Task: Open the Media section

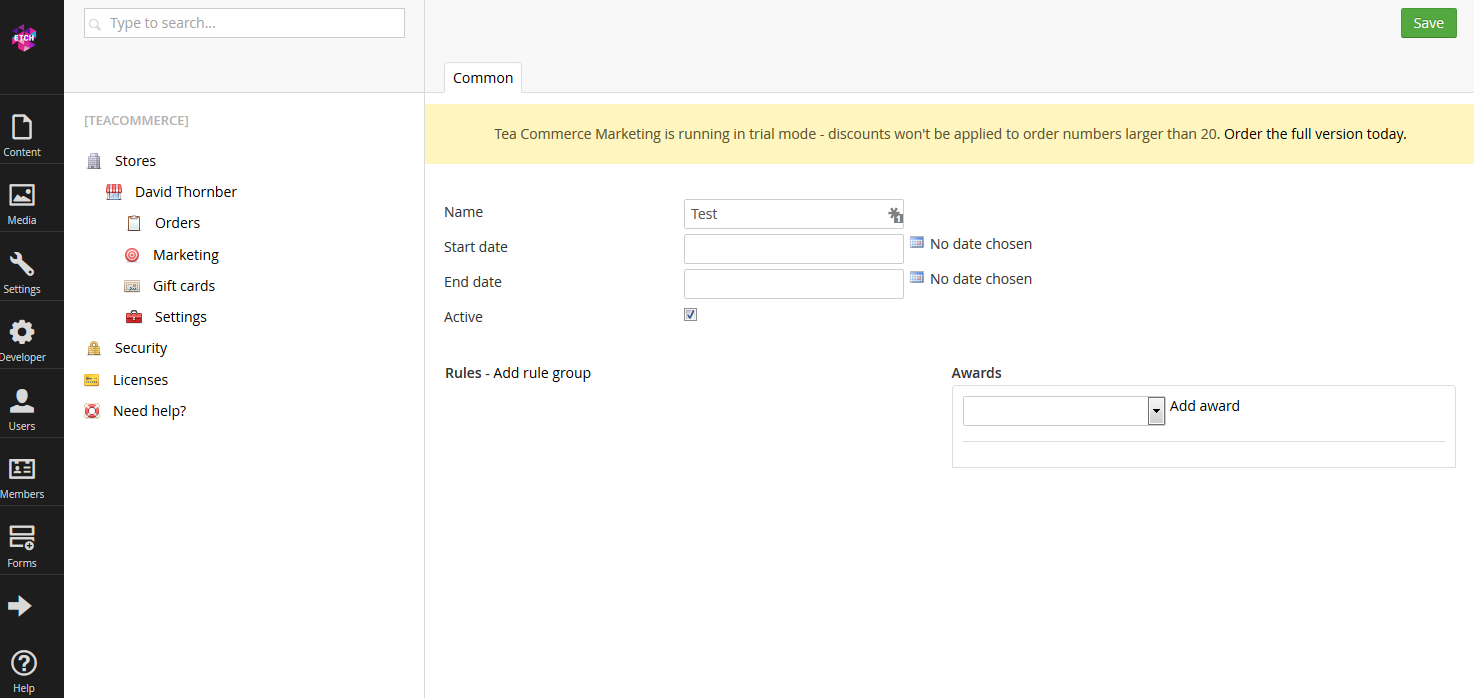Action: (22, 204)
